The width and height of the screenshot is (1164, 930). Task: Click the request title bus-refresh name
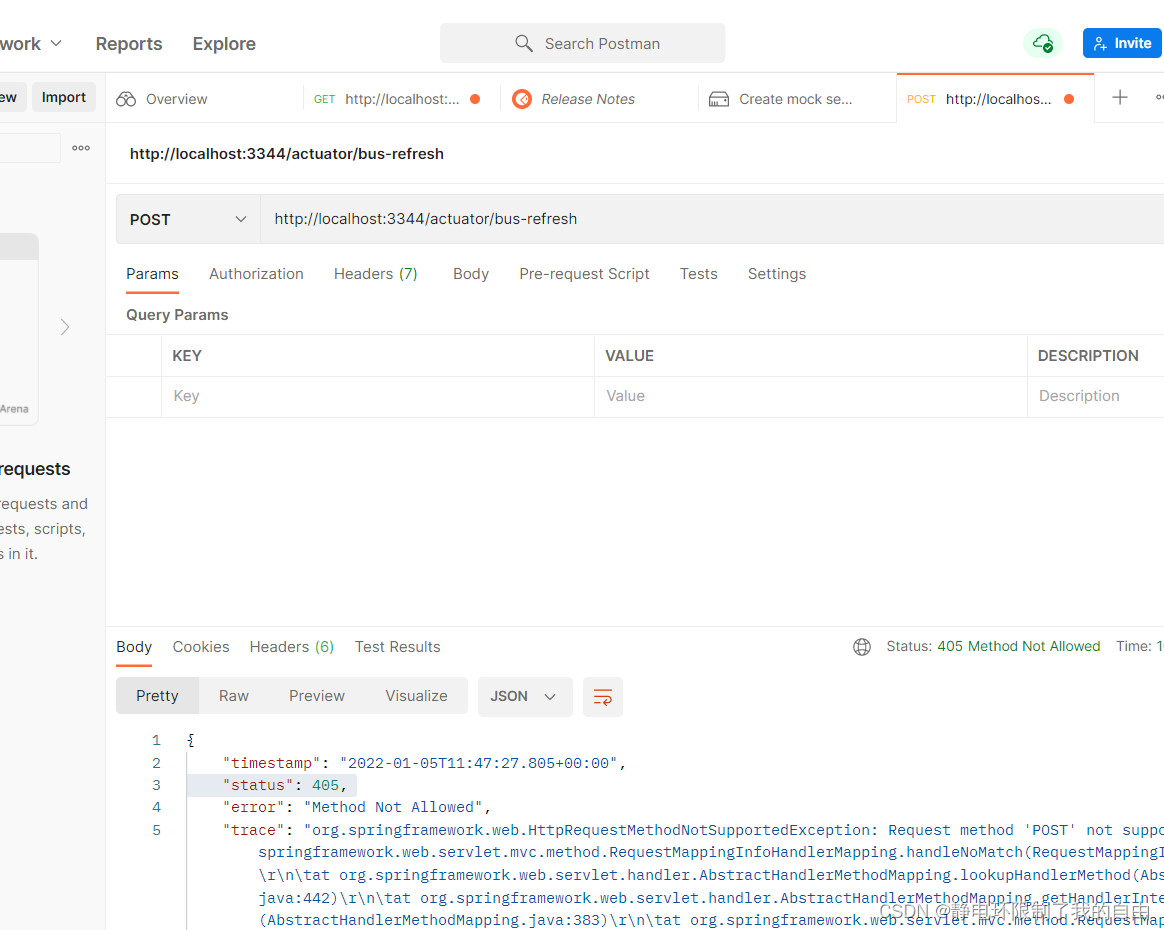[x=287, y=154]
